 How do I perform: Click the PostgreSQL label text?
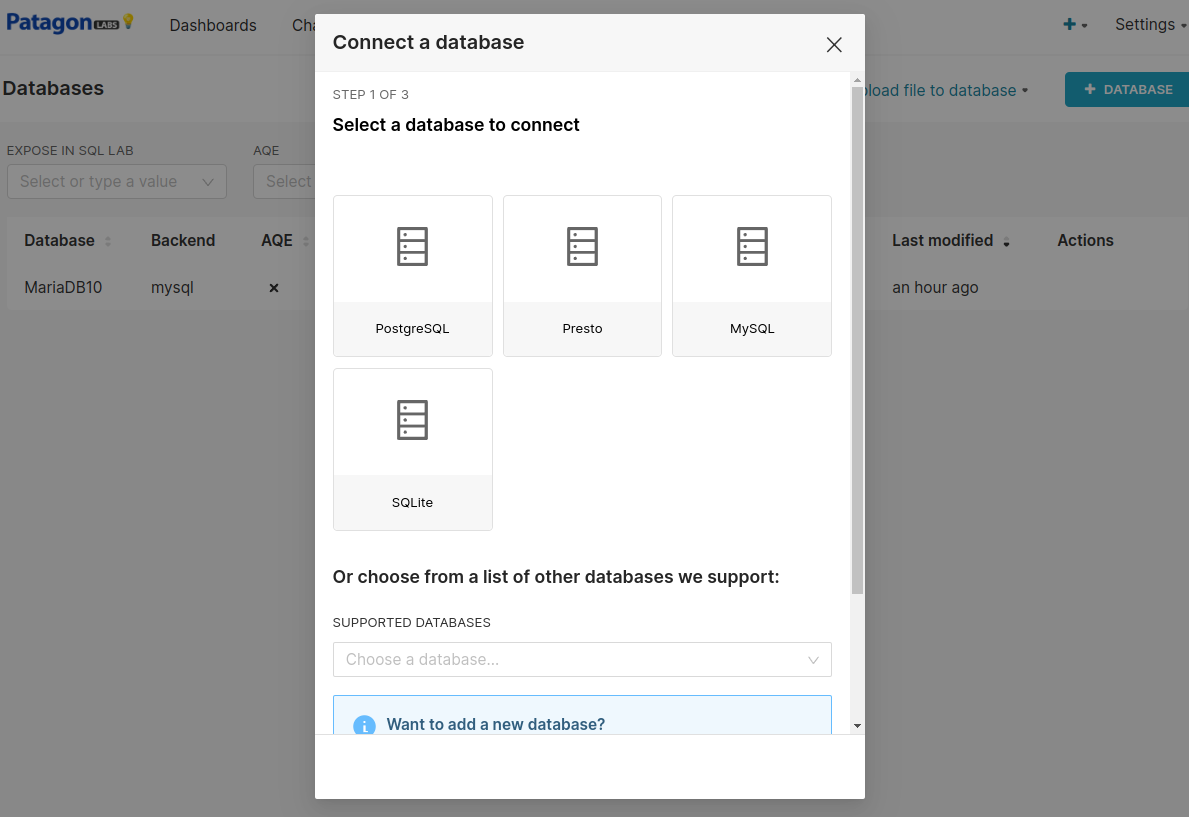412,329
